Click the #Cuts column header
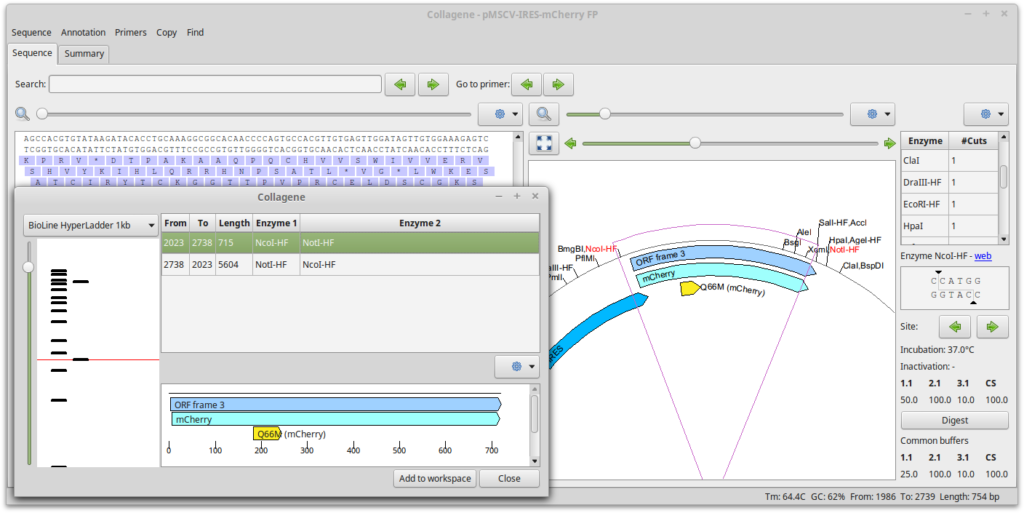Image resolution: width=1024 pixels, height=513 pixels. 974,141
